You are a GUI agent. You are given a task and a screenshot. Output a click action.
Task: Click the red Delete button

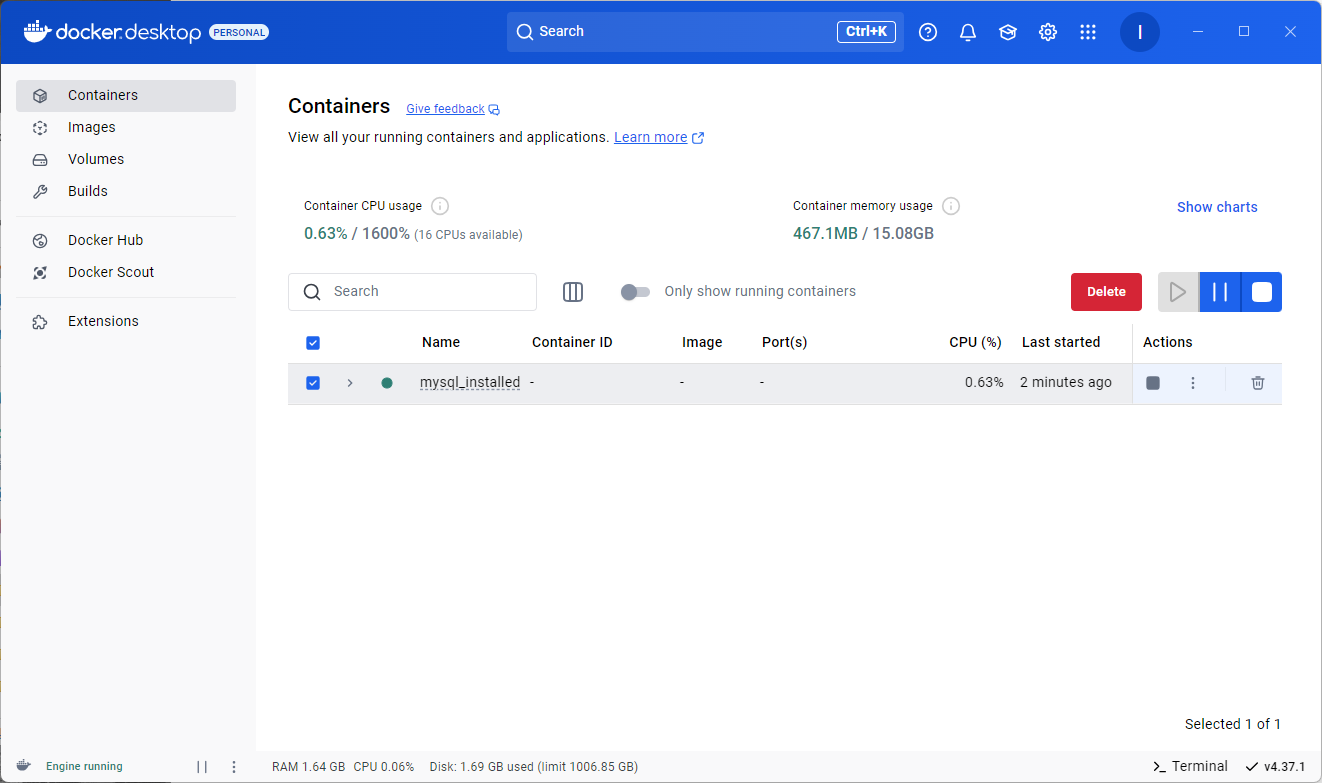[x=1106, y=292]
